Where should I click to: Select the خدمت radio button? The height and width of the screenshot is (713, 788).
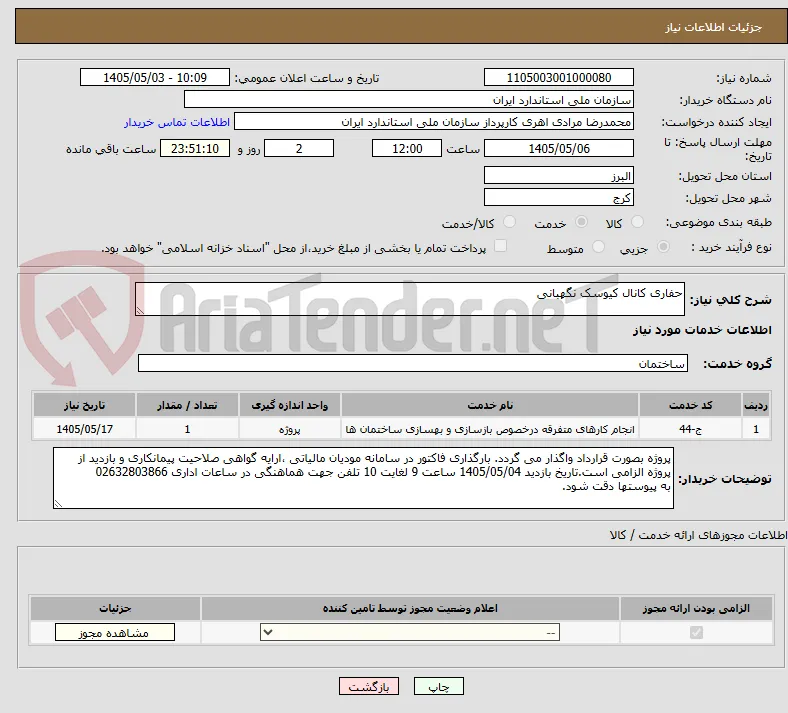point(581,222)
